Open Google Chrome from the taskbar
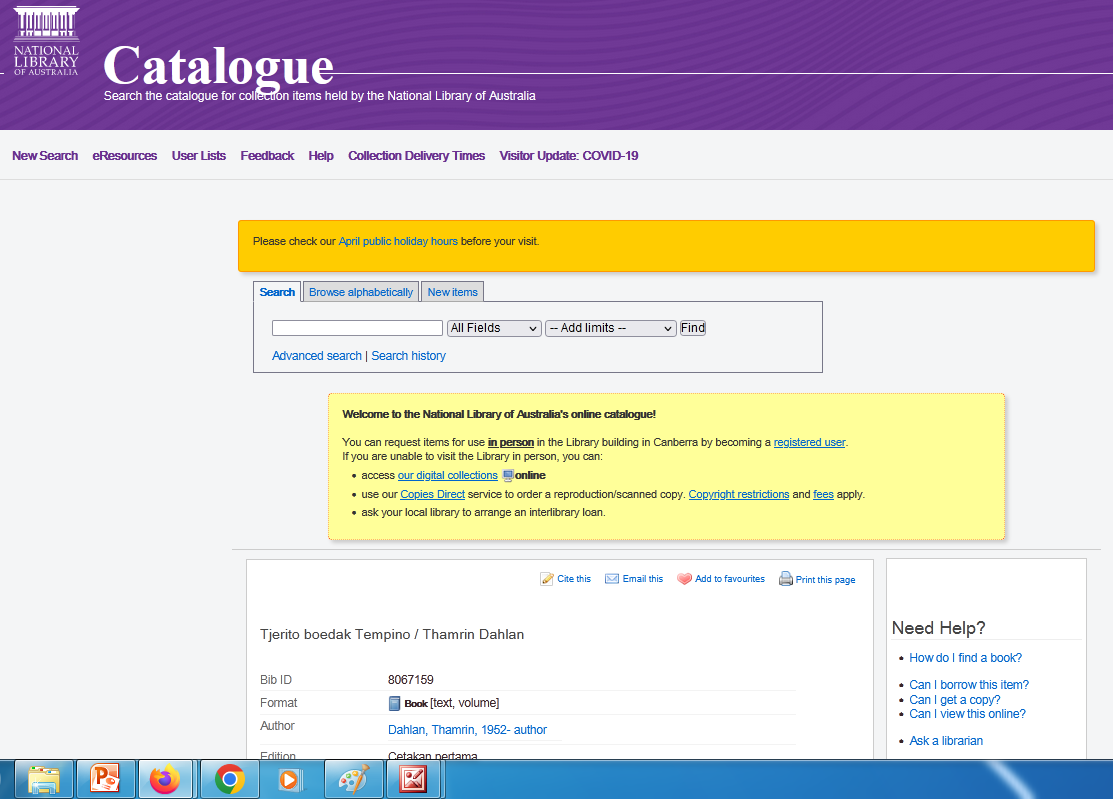The width and height of the screenshot is (1113, 799). tap(229, 778)
